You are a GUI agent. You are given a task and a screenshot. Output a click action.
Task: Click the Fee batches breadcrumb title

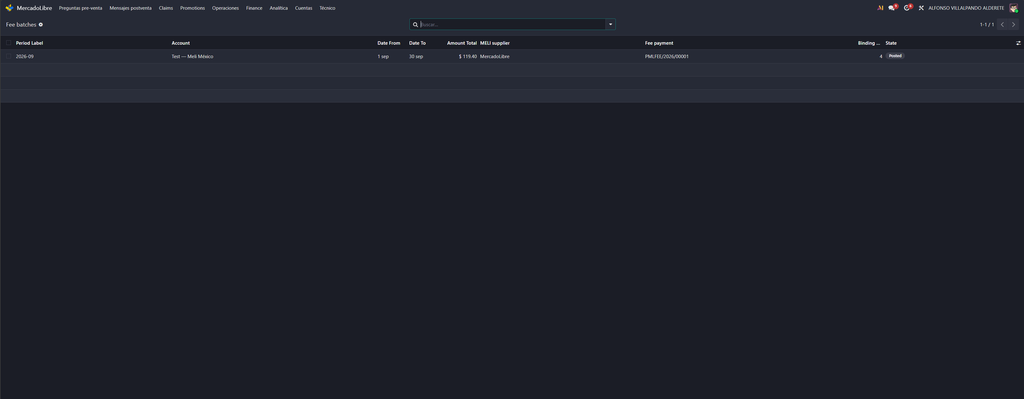[21, 24]
